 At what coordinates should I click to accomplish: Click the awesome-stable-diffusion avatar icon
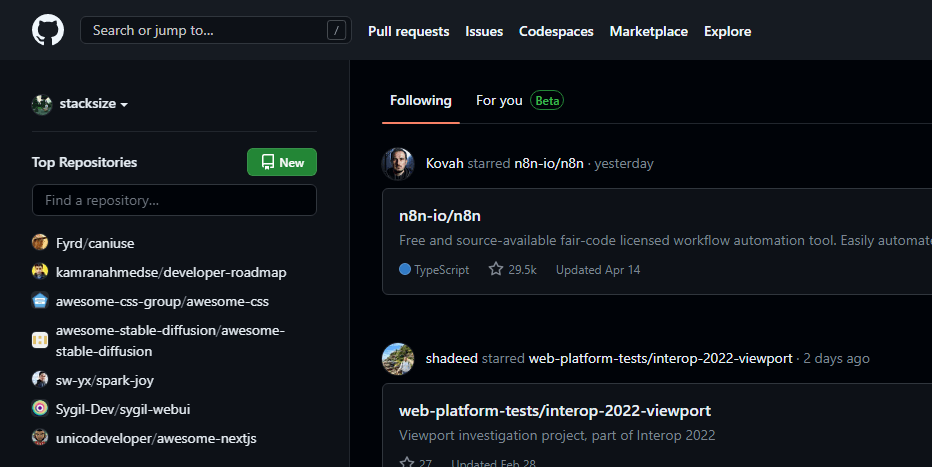tap(40, 340)
